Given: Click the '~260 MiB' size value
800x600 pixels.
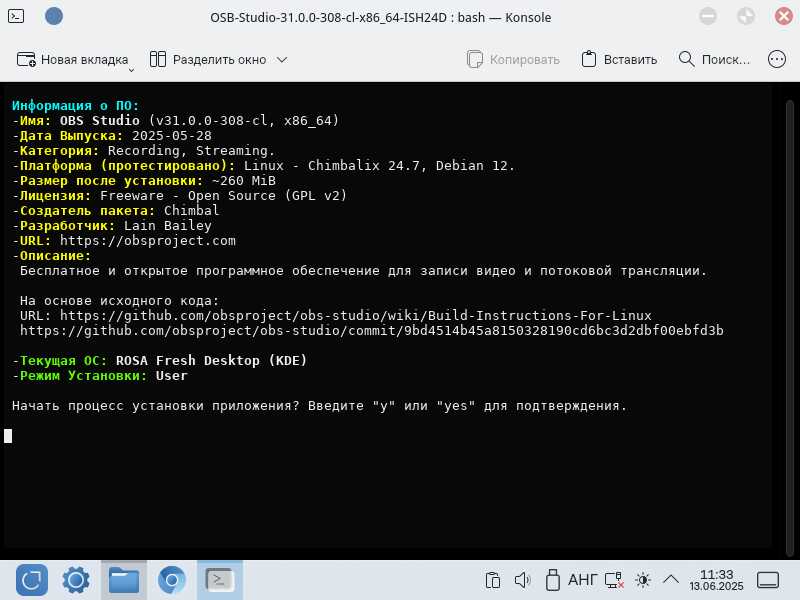Looking at the screenshot, I should [x=243, y=181].
